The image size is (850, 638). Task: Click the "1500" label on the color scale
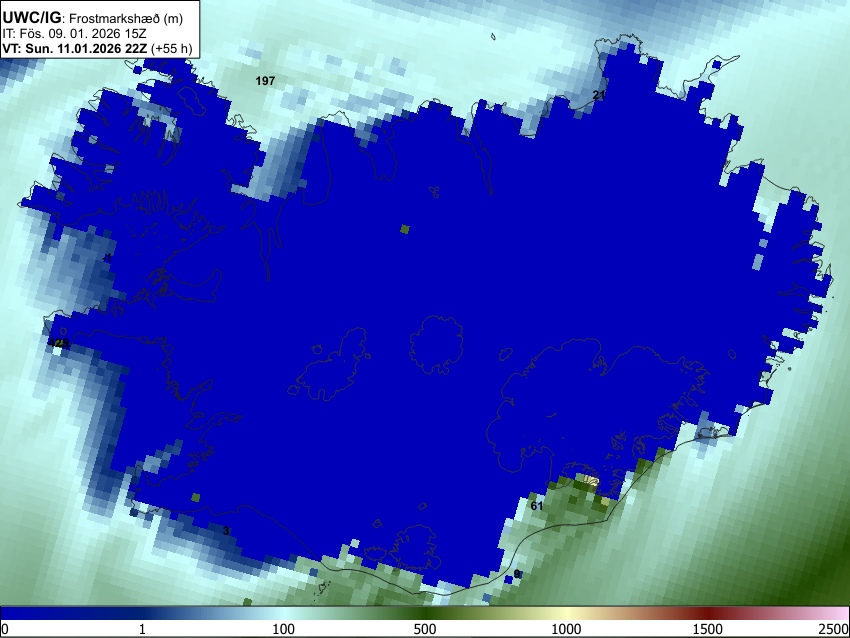pyautogui.click(x=708, y=629)
